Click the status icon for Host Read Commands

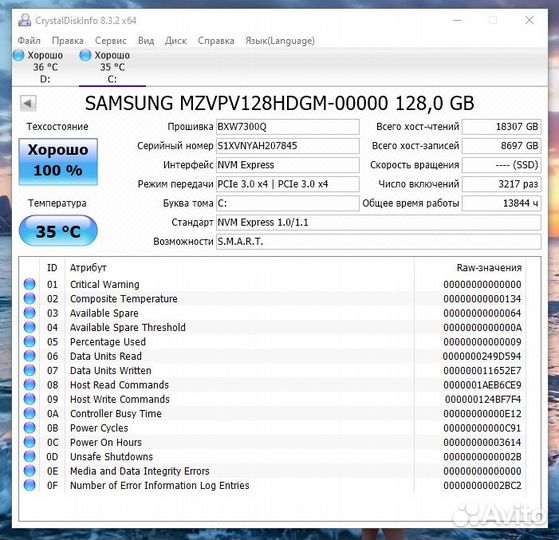coord(30,385)
